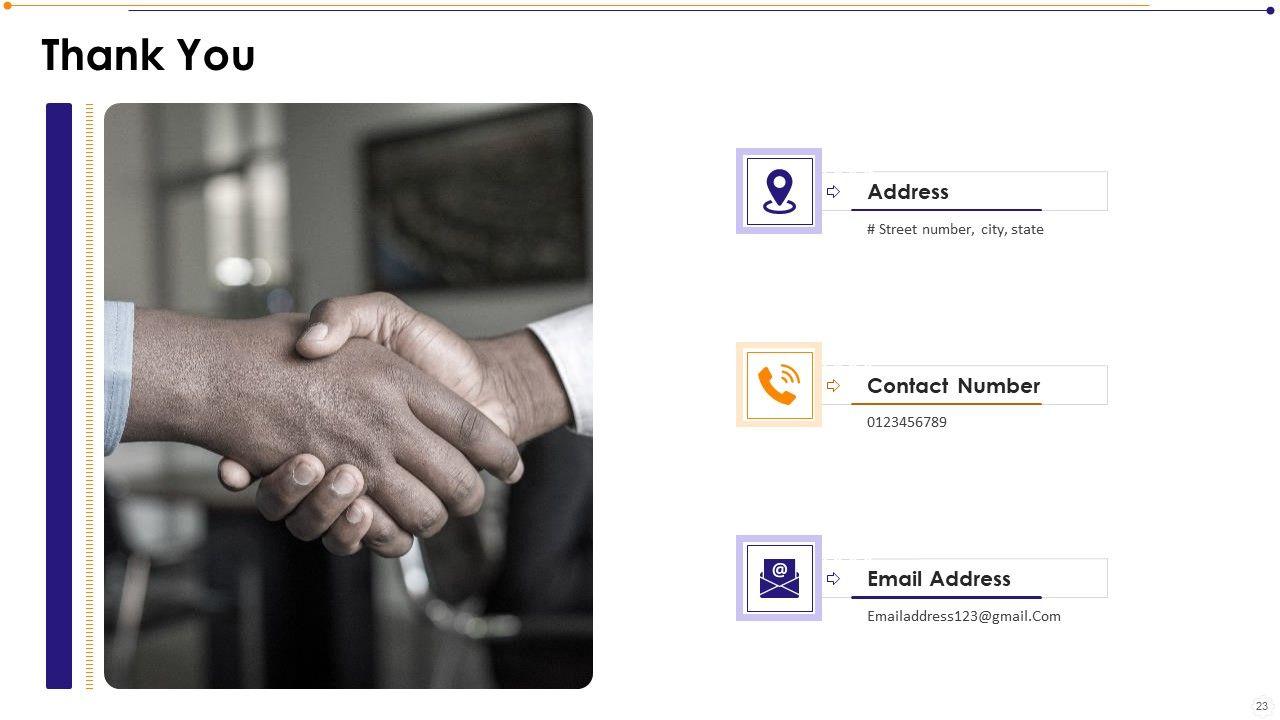Viewport: 1280px width, 720px height.
Task: Click the street number, city, state text
Action: click(955, 229)
